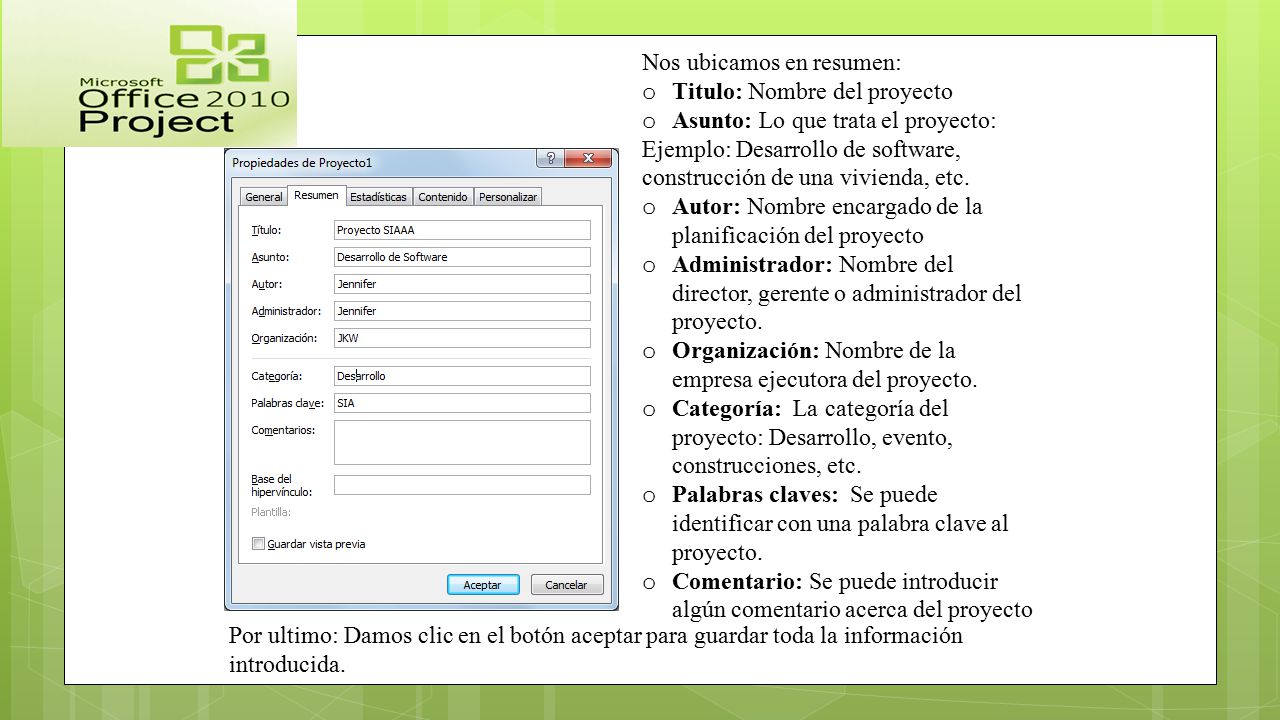Focus the Autor input field

point(462,284)
